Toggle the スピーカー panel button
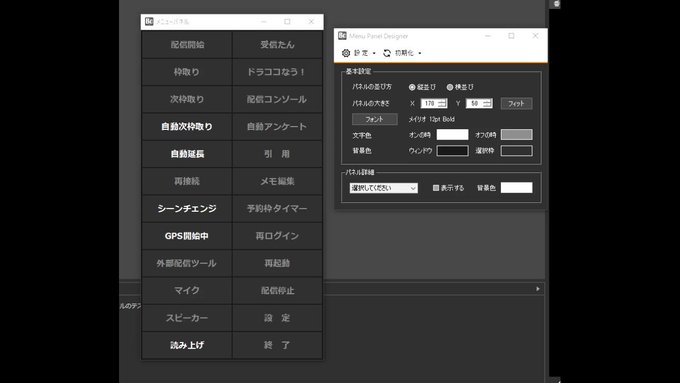This screenshot has width=680, height=383. tap(187, 318)
